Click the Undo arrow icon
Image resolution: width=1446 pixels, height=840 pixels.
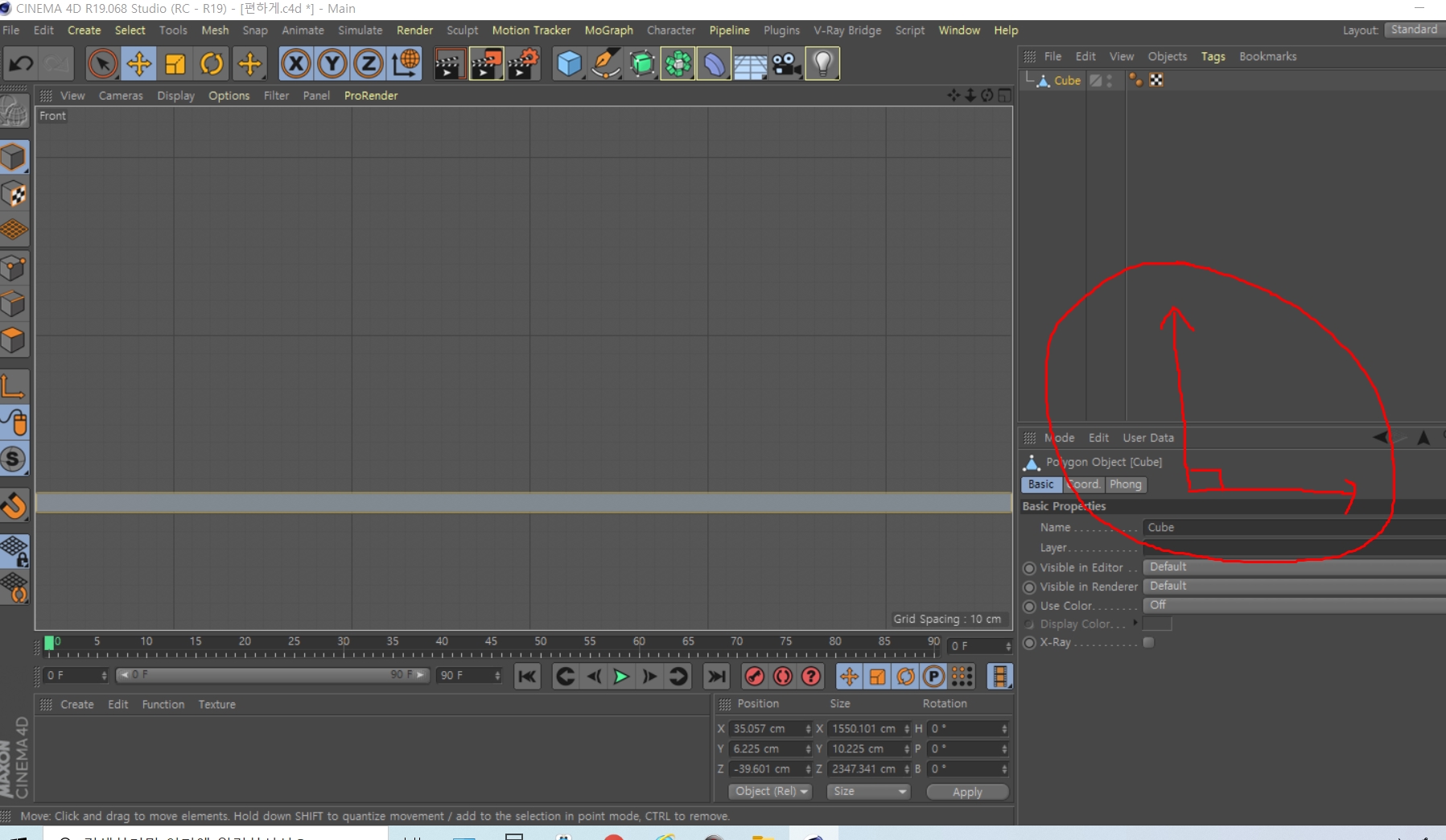pyautogui.click(x=21, y=64)
